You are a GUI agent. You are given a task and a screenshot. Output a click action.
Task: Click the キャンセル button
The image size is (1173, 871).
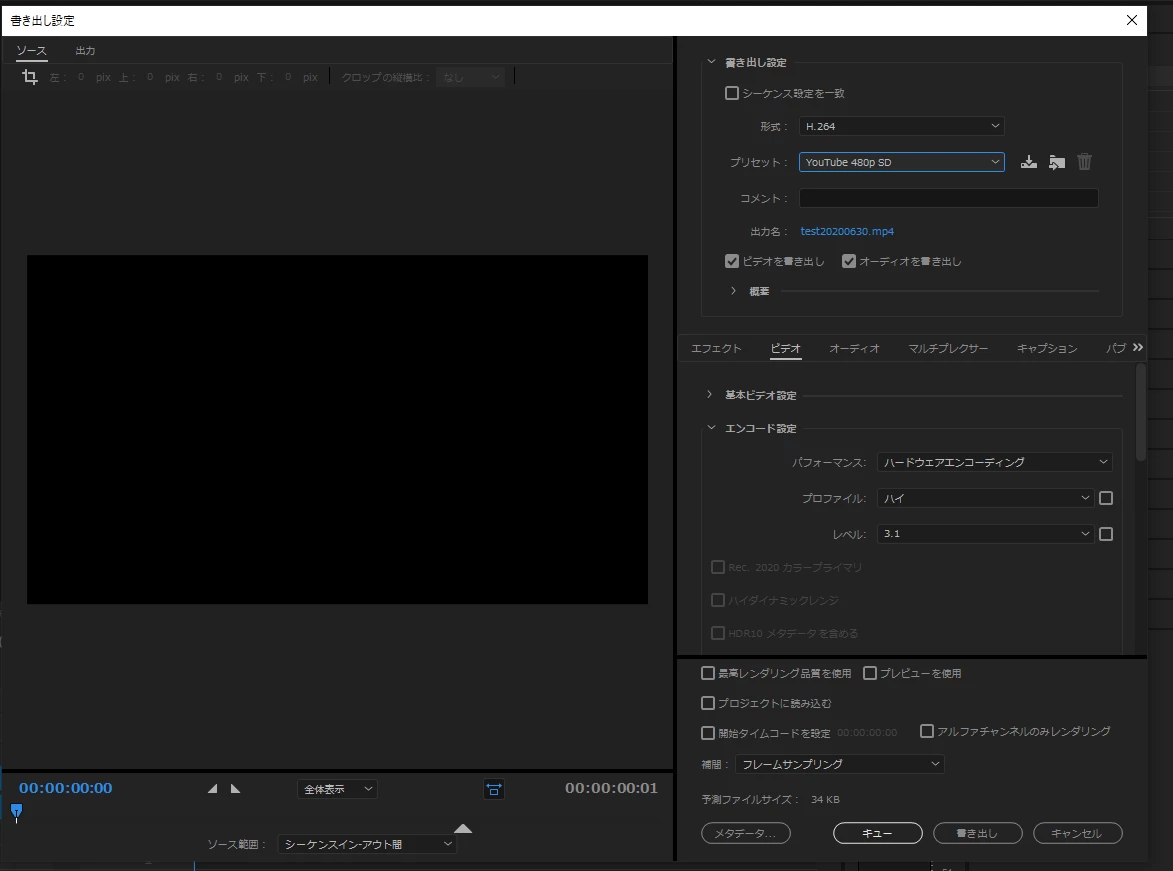point(1077,833)
